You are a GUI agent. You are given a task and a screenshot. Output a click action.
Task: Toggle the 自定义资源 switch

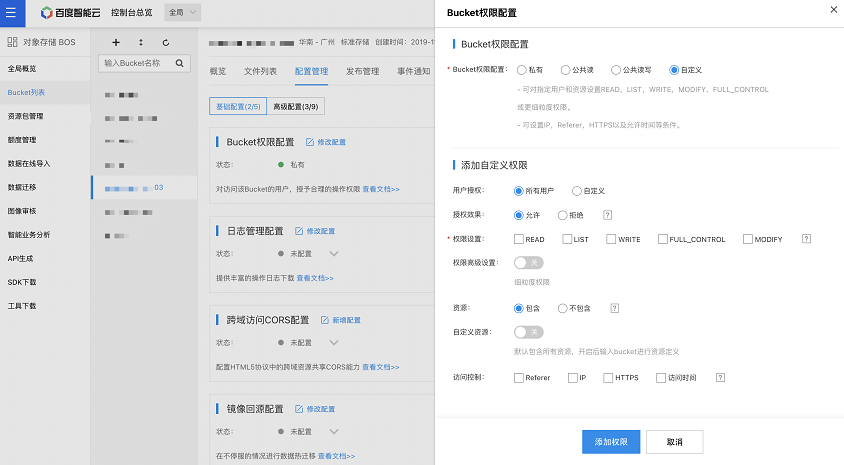click(x=529, y=332)
